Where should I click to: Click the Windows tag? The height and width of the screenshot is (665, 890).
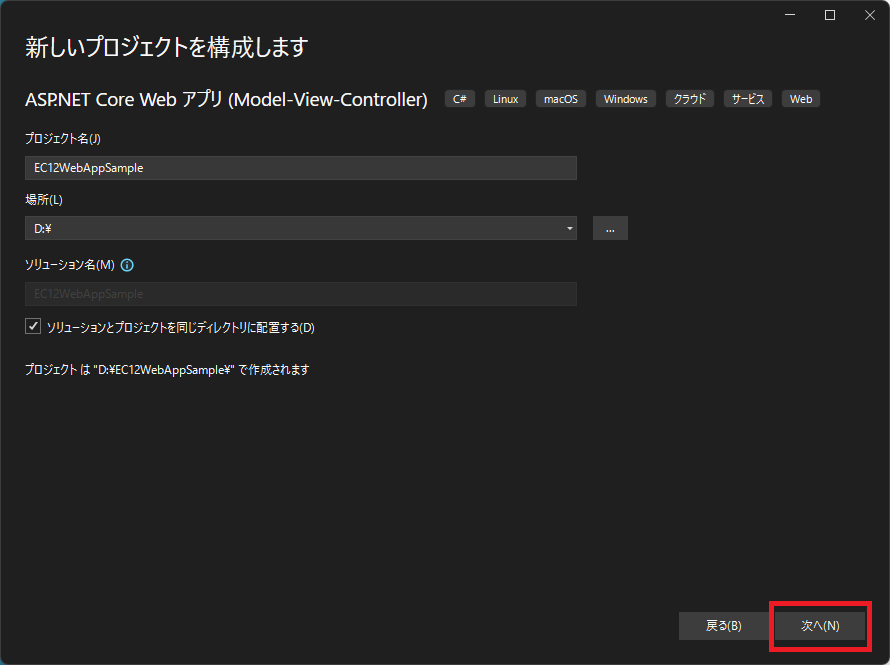click(x=625, y=99)
